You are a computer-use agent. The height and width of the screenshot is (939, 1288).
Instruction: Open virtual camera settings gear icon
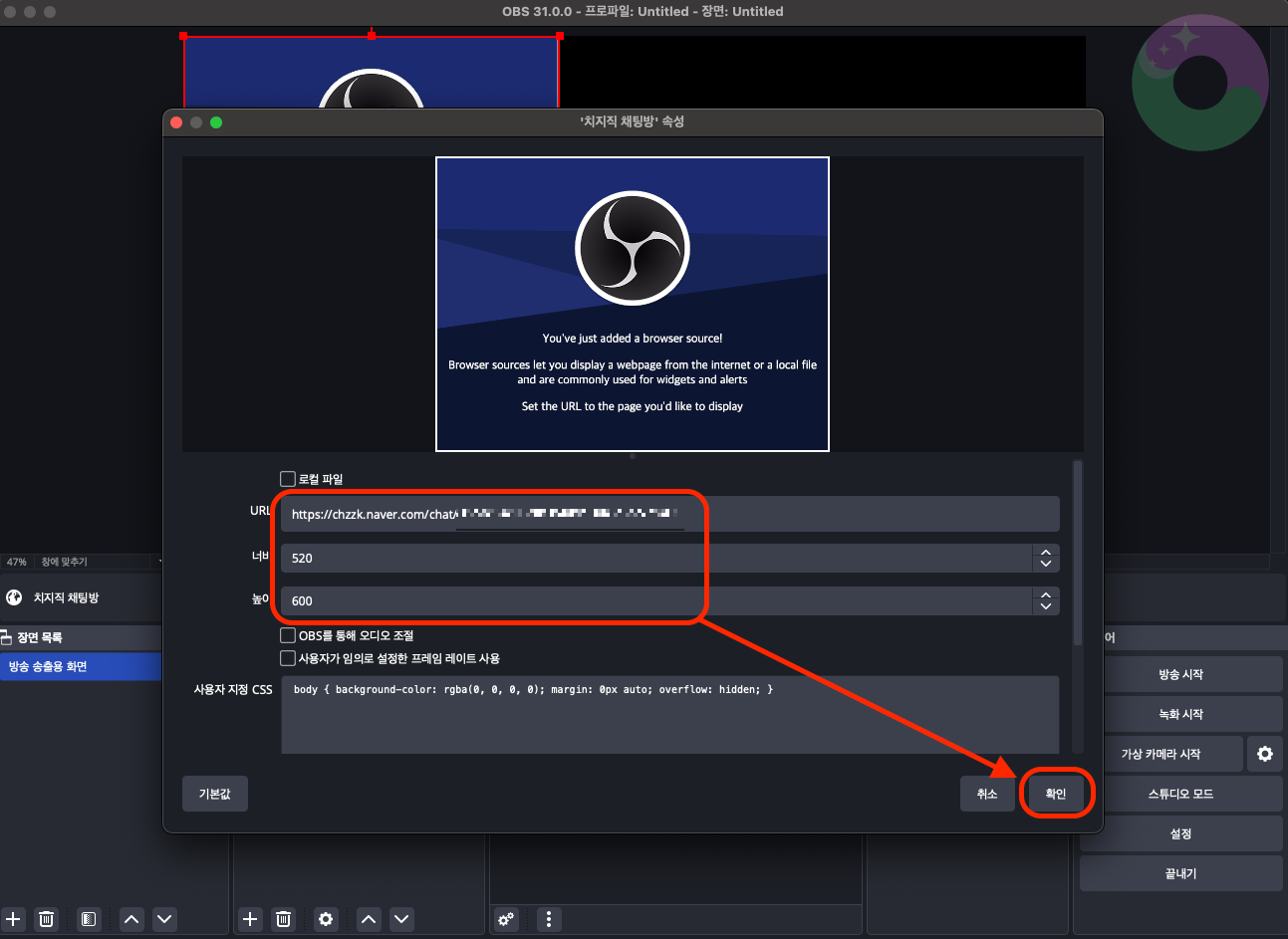point(1265,754)
